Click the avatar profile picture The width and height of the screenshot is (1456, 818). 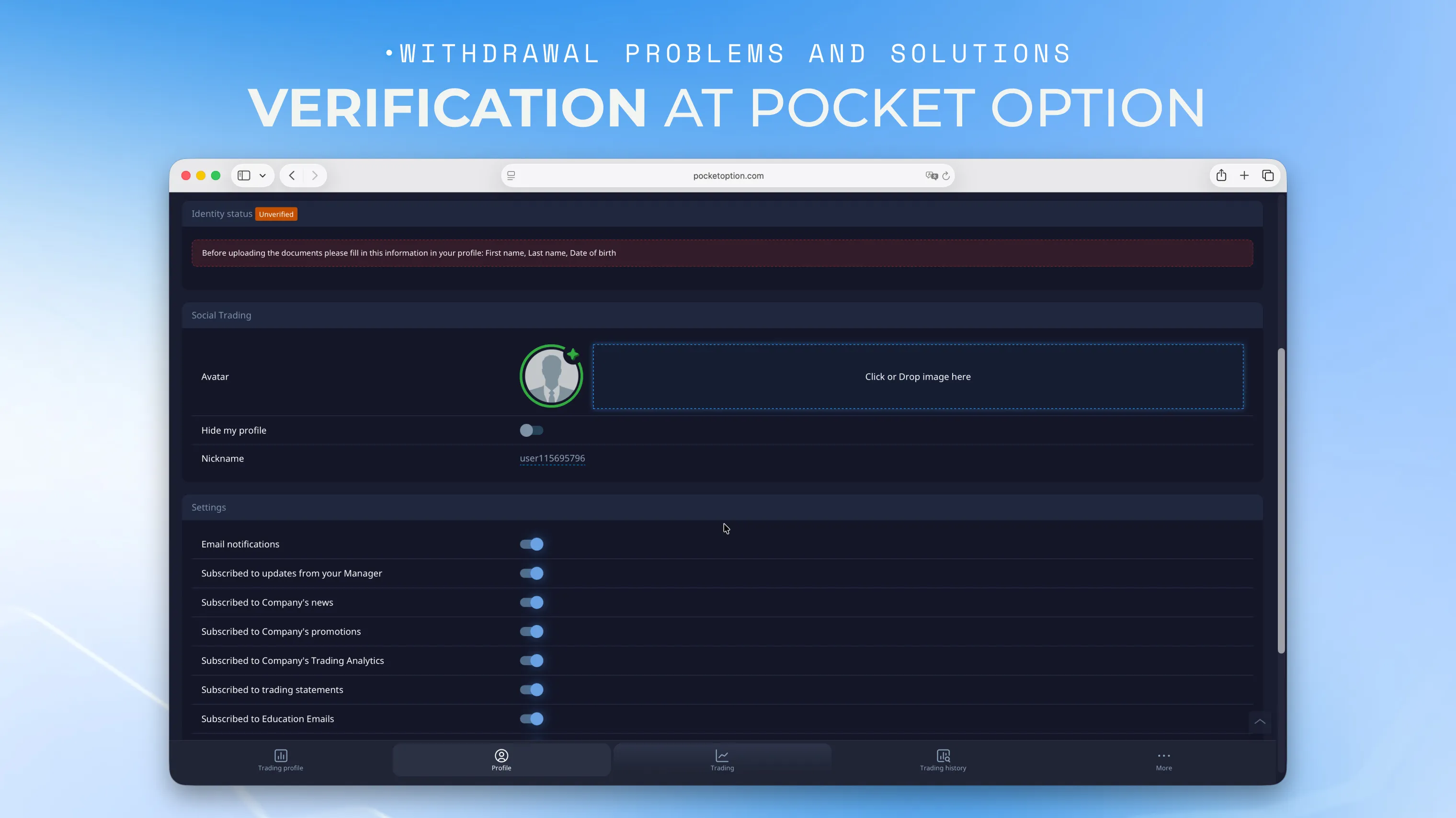[551, 376]
